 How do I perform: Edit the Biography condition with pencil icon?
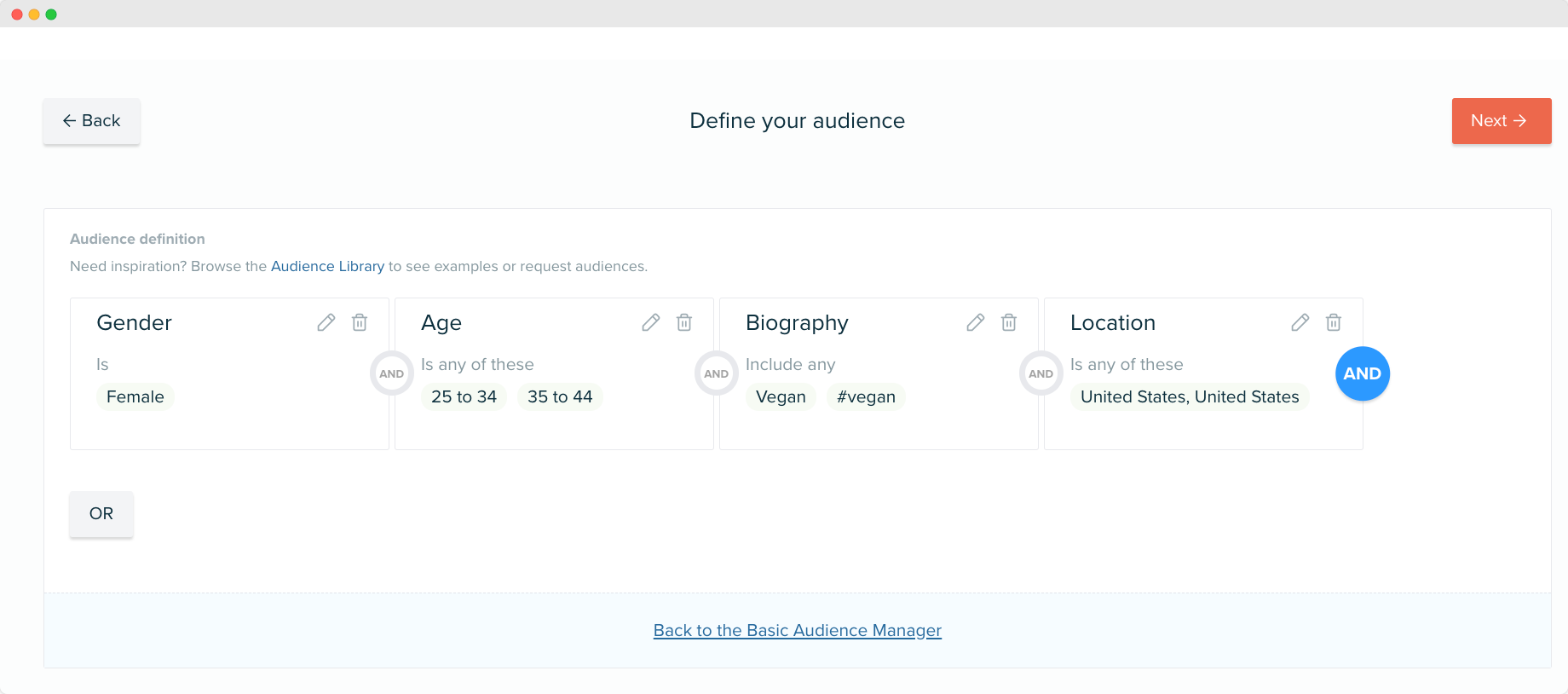(x=976, y=322)
